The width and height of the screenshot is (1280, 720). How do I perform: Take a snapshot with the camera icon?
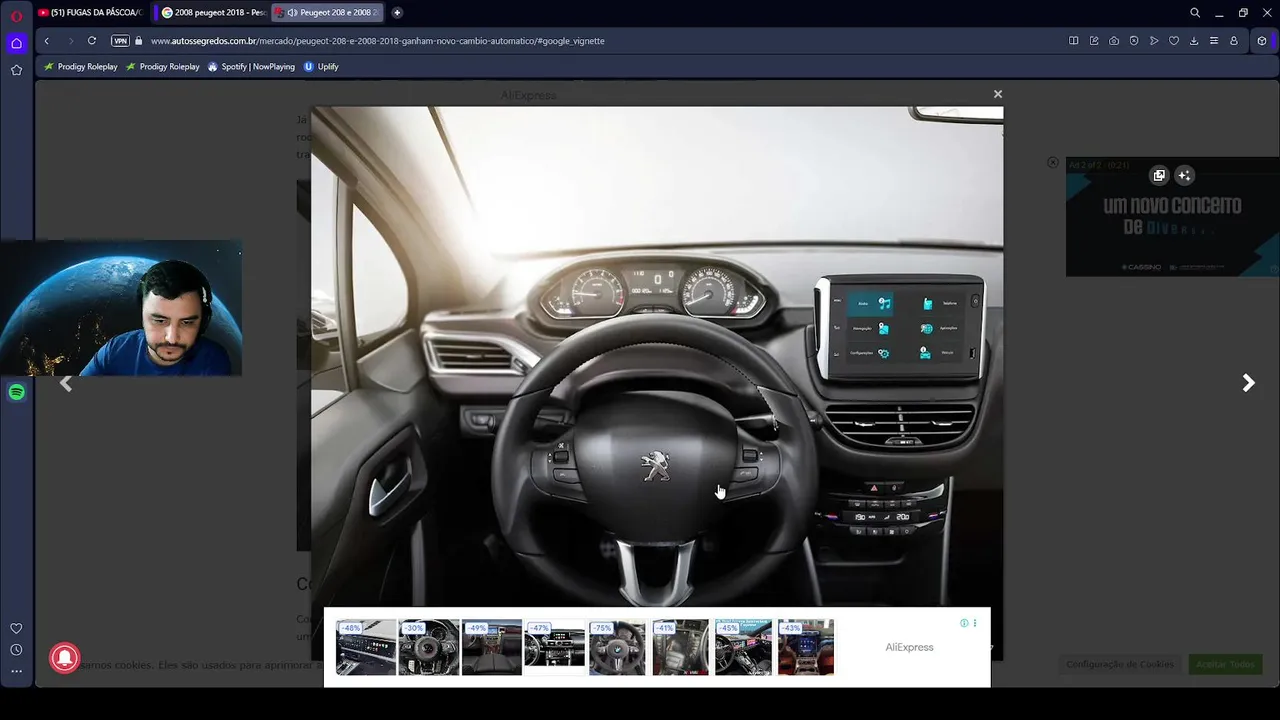(1113, 41)
